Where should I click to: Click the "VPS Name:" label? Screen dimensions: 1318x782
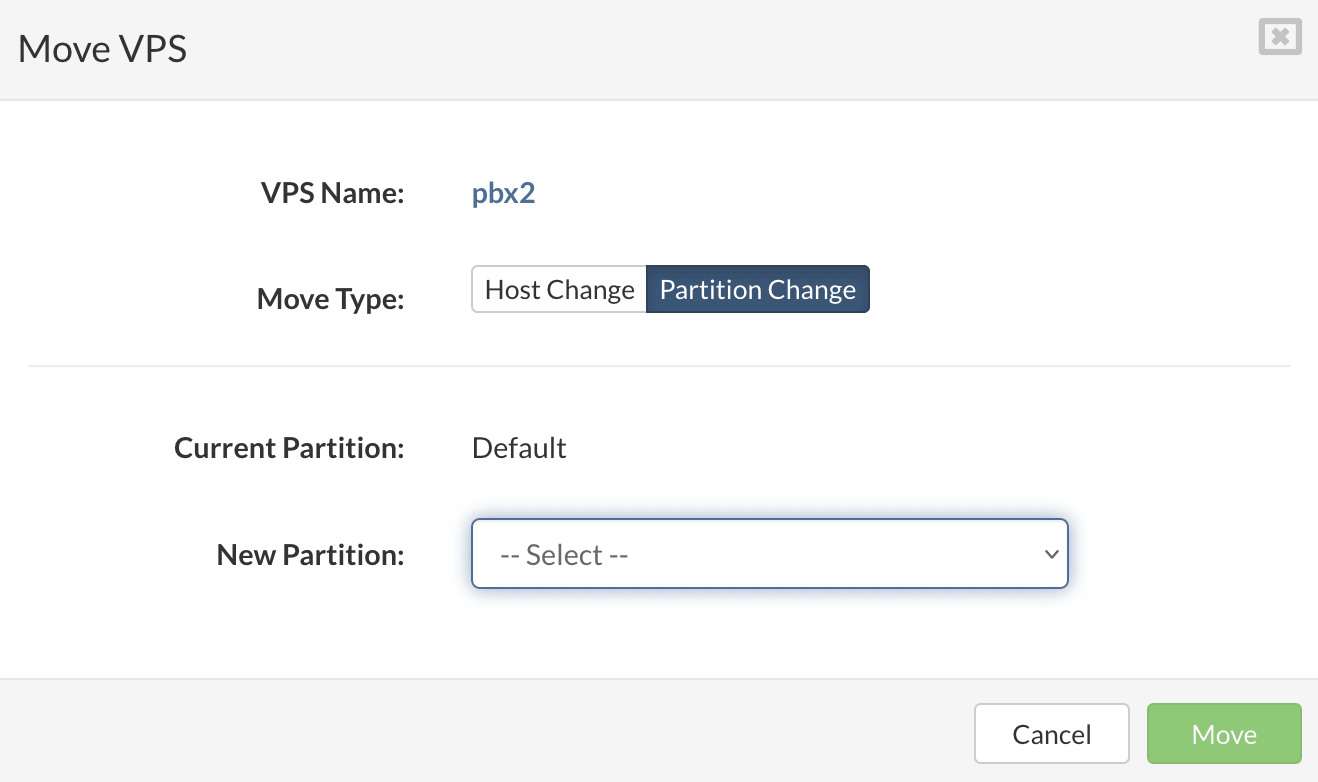point(332,193)
